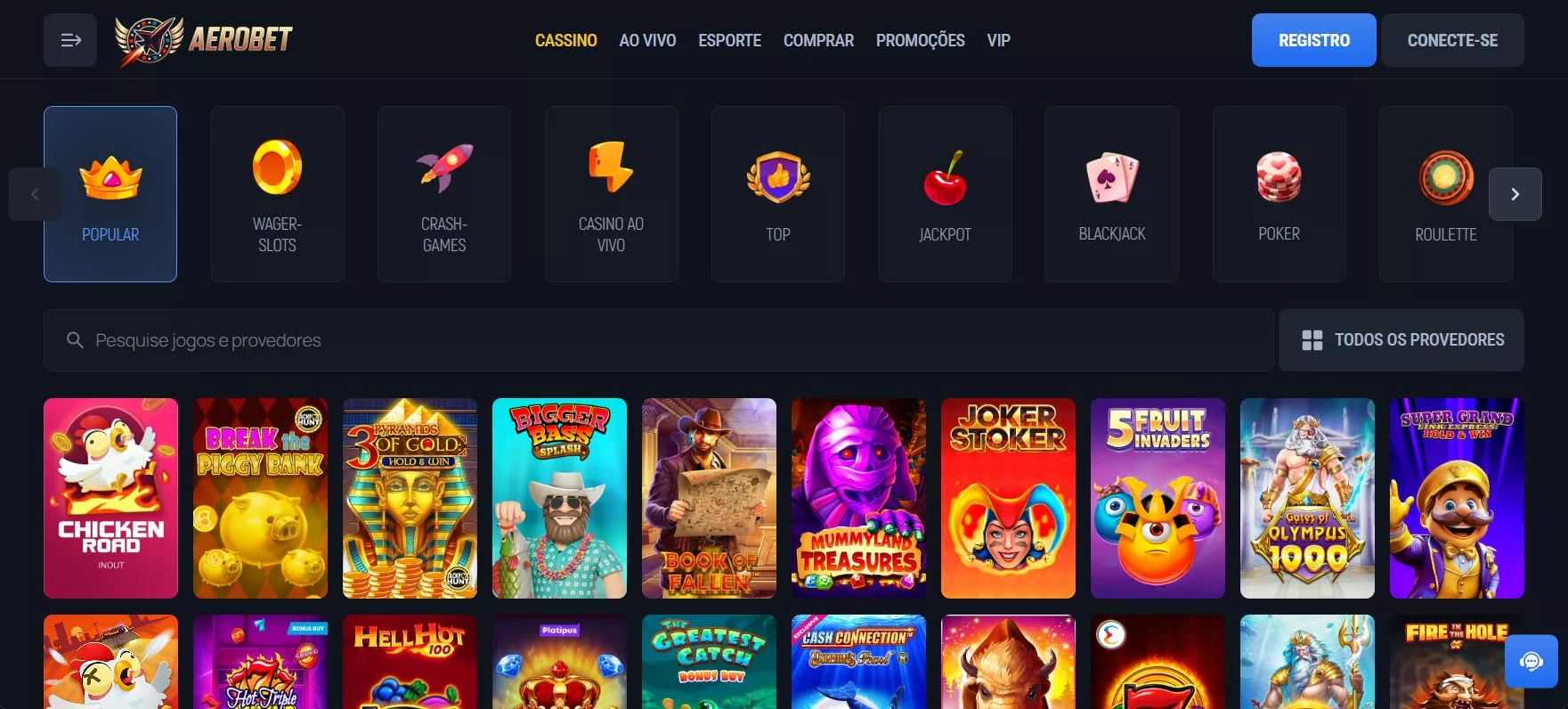Open the Poker chips category

point(1279,194)
